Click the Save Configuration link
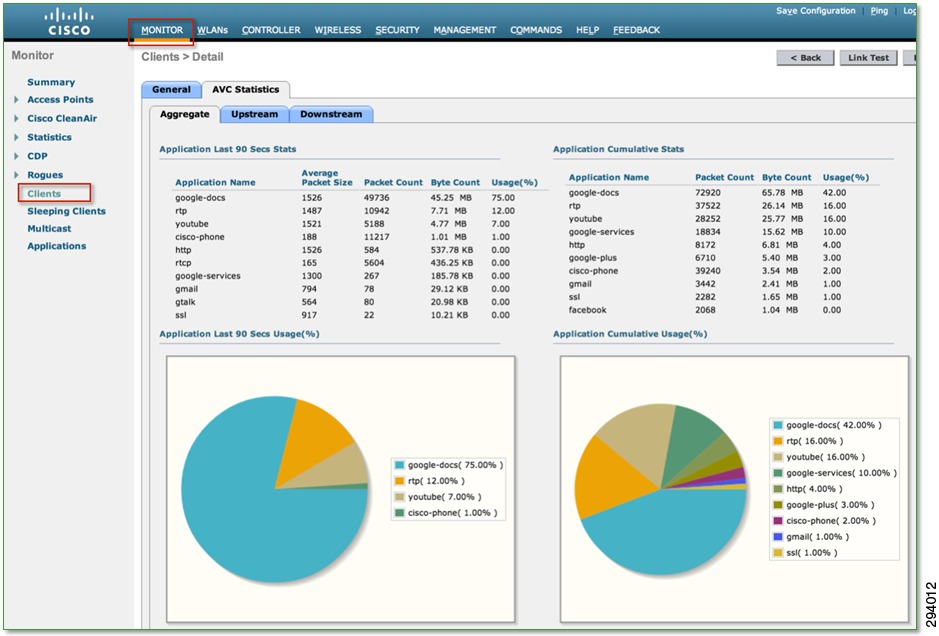This screenshot has height=636, width=939. pos(816,11)
